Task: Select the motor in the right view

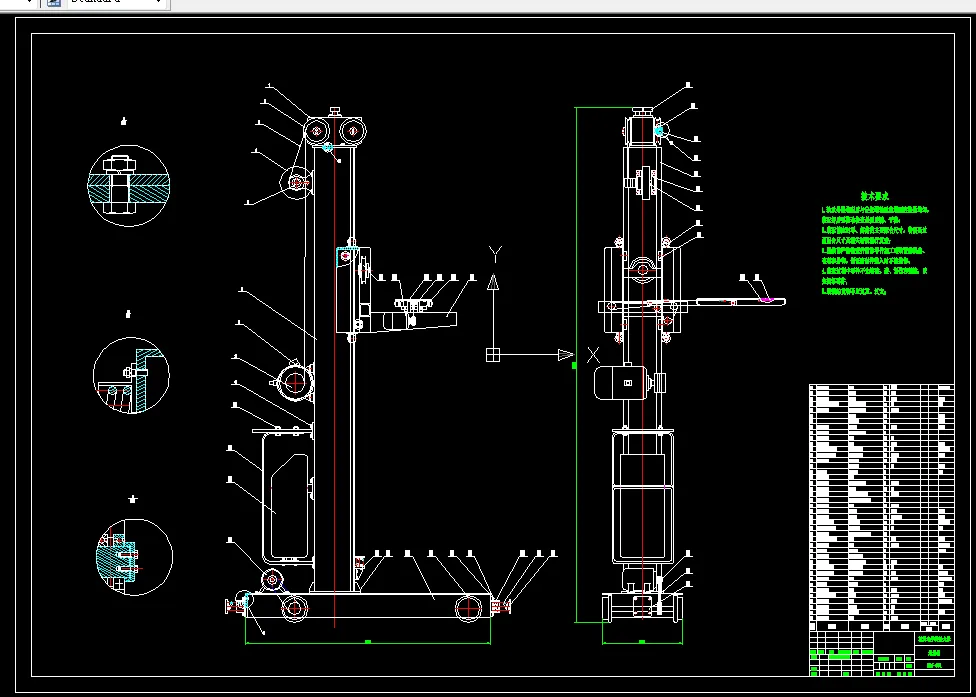Action: point(621,382)
